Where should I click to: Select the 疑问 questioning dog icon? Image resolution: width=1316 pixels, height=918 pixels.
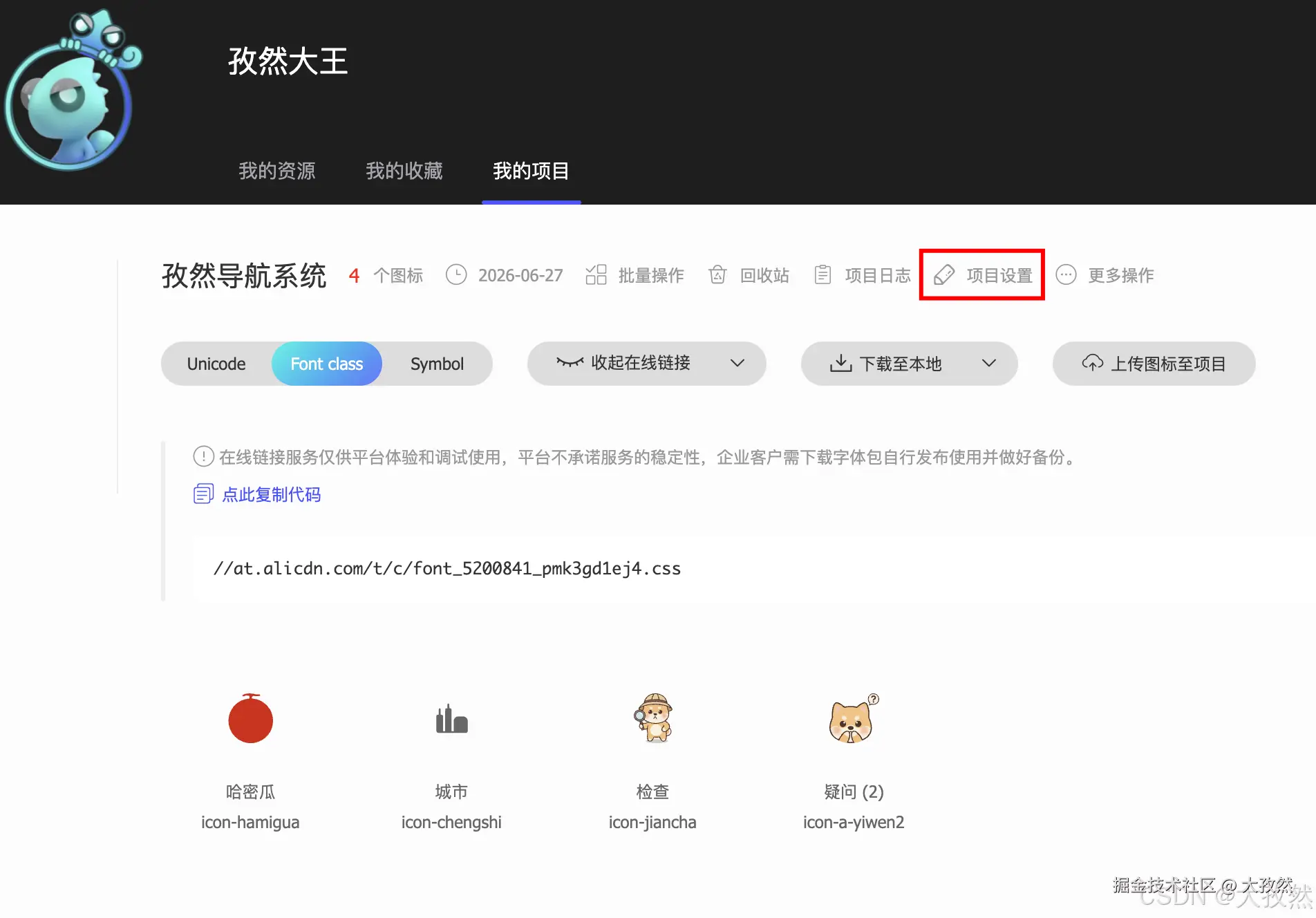pyautogui.click(x=854, y=718)
